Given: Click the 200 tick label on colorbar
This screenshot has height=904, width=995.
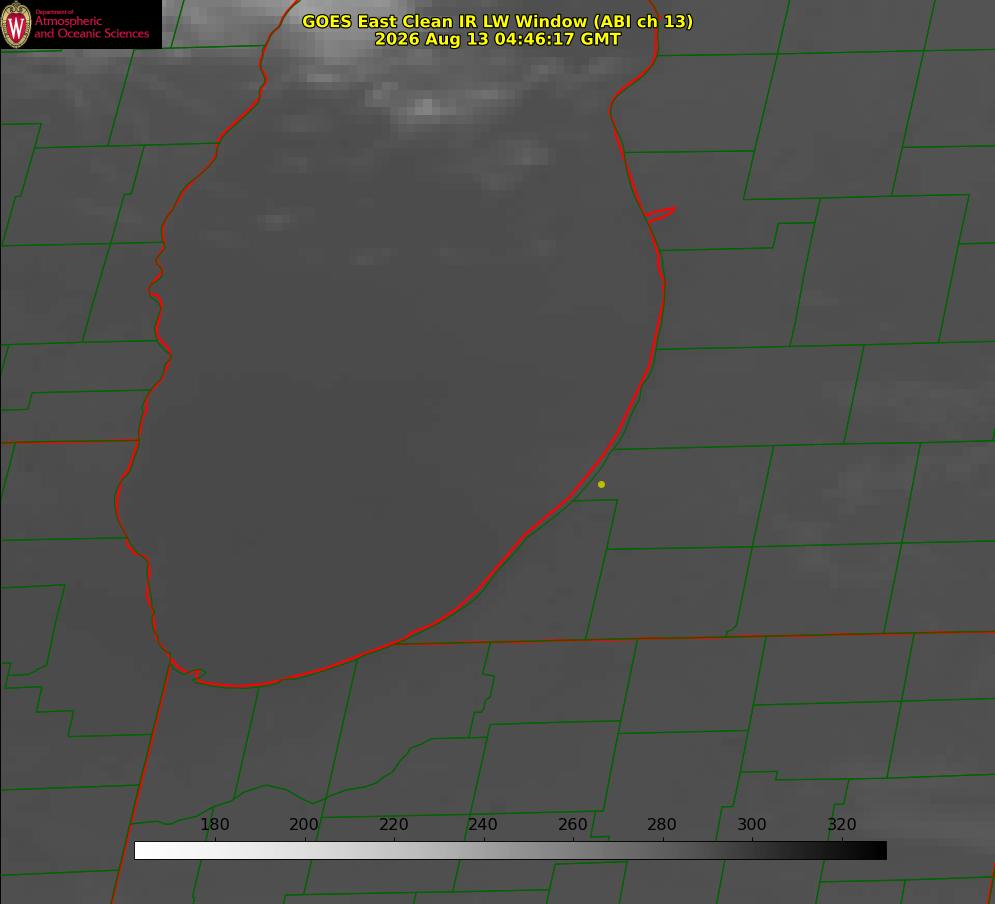Looking at the screenshot, I should [304, 824].
